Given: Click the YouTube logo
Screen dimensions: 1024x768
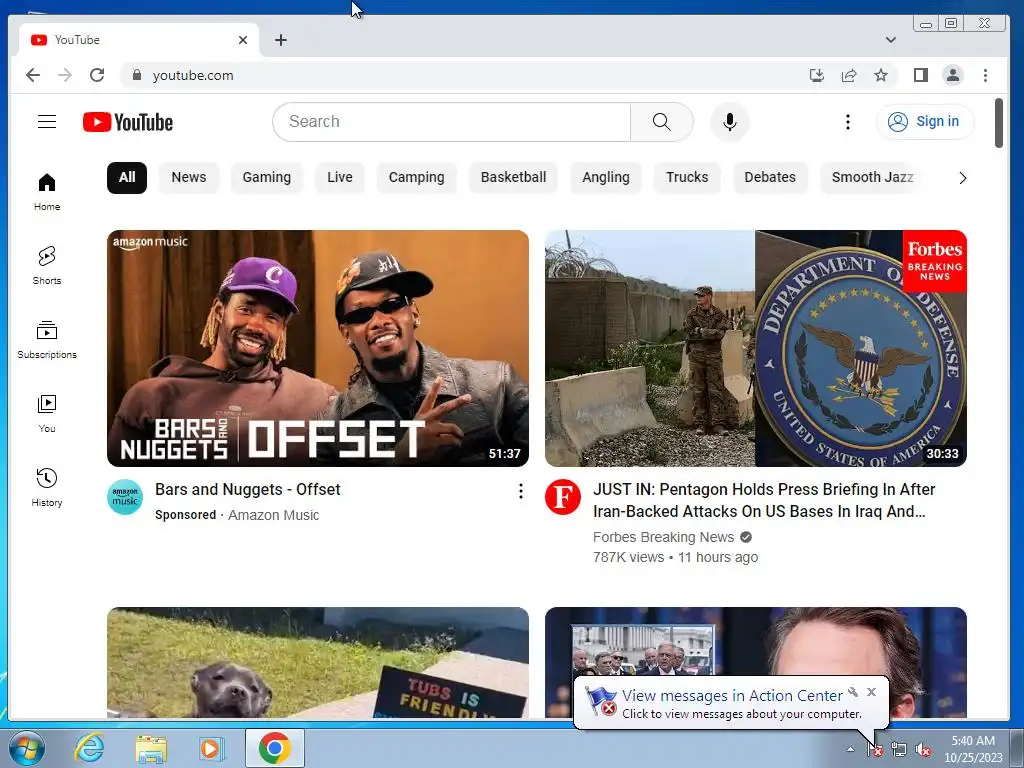Looking at the screenshot, I should (128, 122).
